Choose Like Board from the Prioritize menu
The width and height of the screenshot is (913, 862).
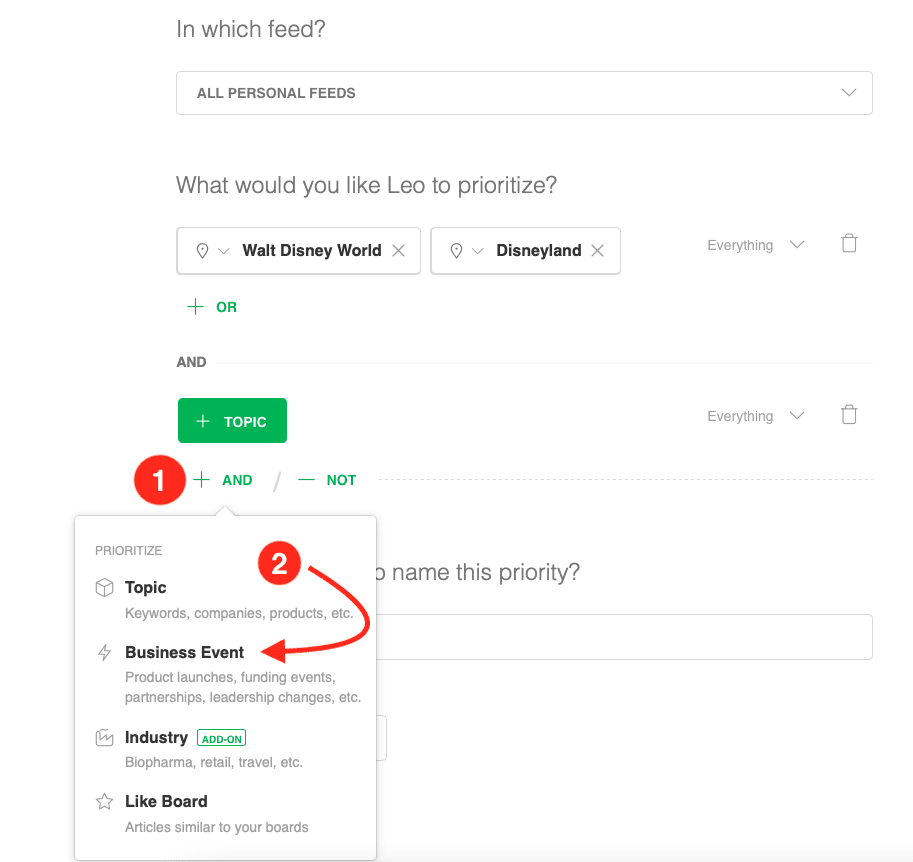point(166,802)
